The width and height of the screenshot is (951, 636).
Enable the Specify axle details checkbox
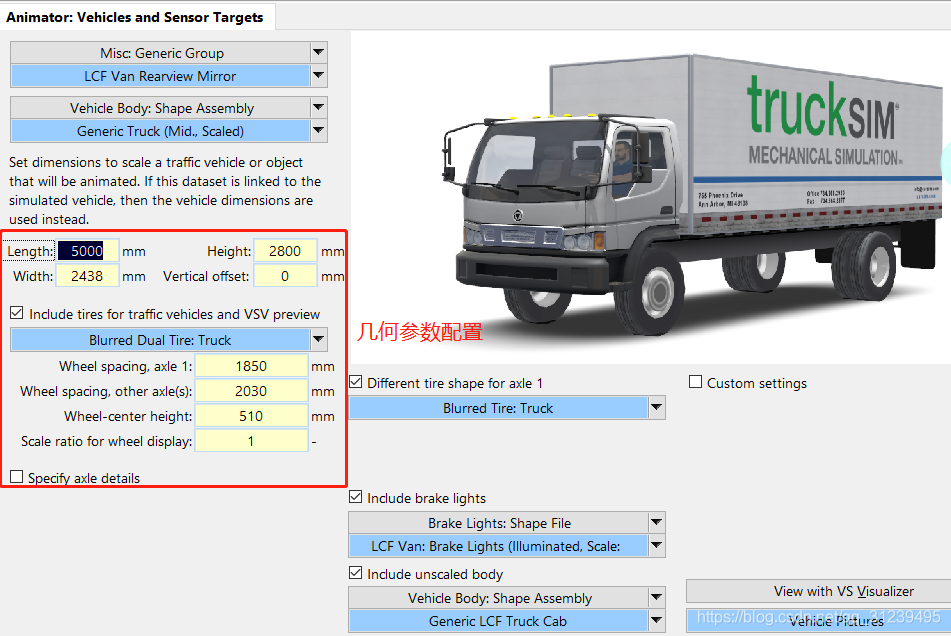click(x=17, y=477)
